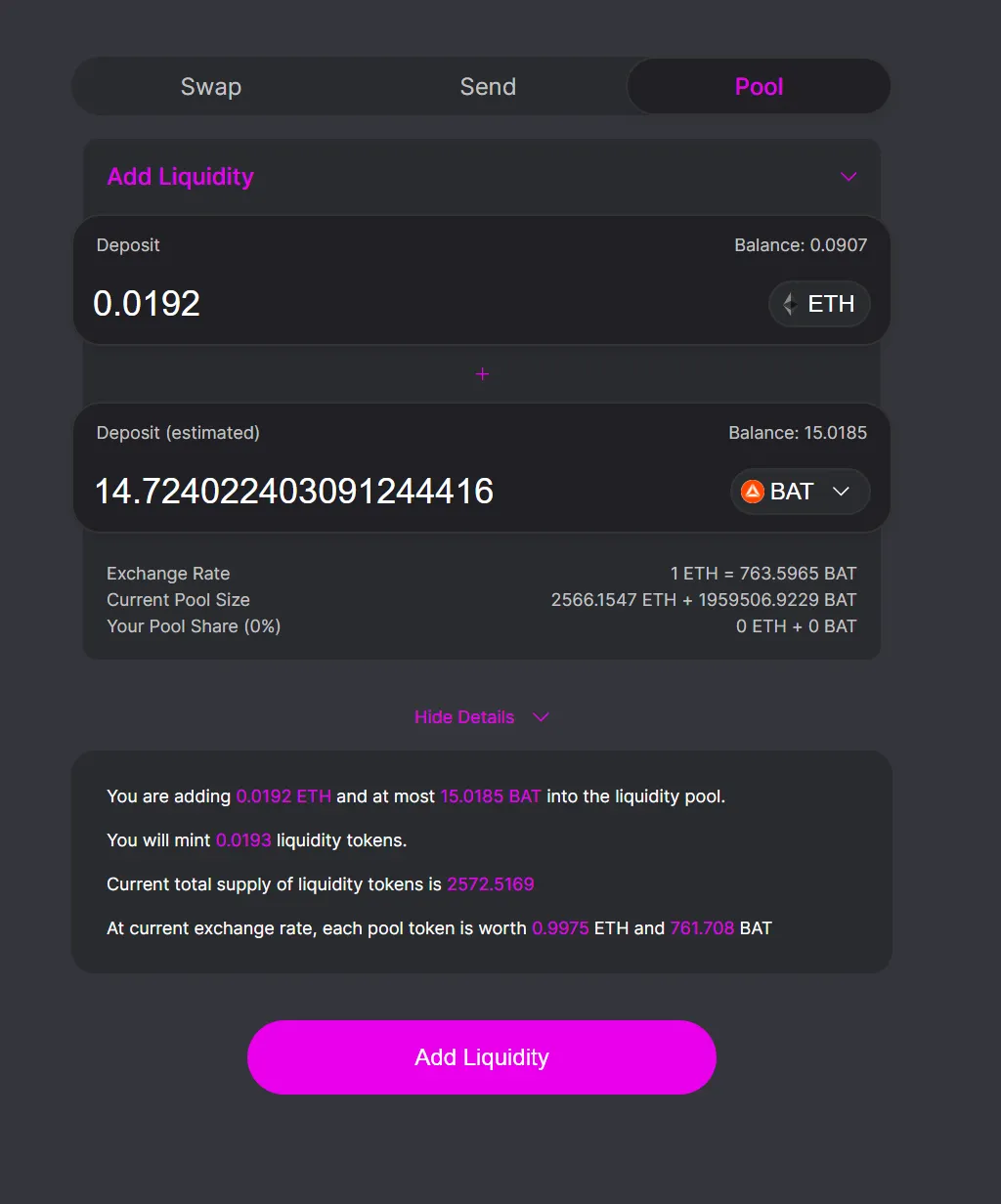
Task: Click the Current Pool Size value
Action: tap(704, 600)
